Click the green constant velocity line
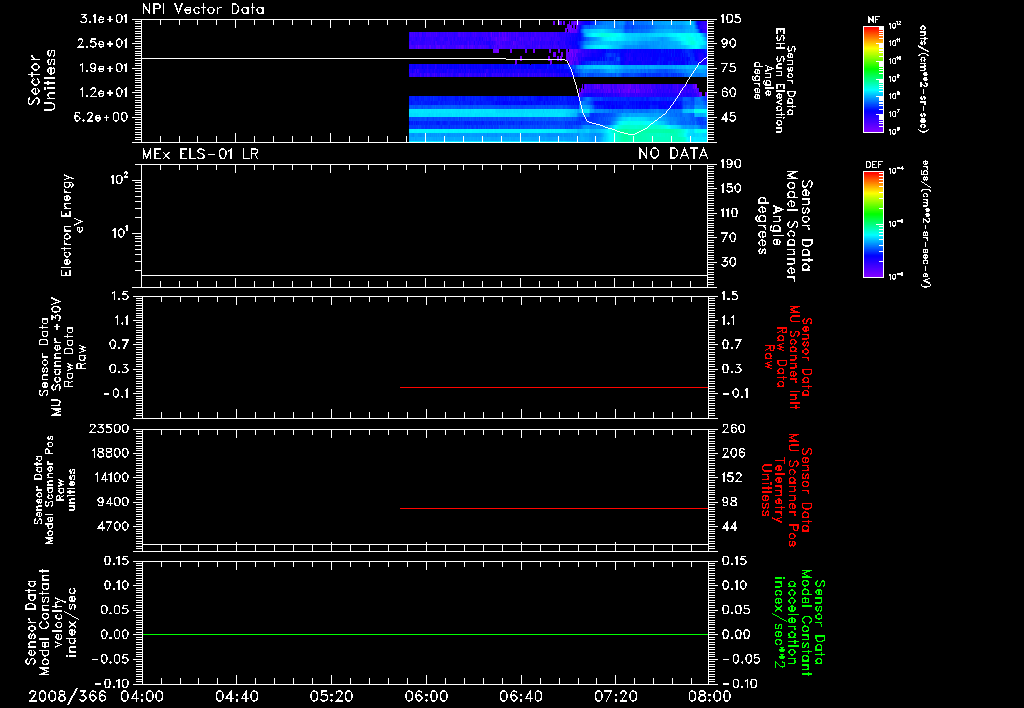Screen dimensions: 1024x708 pos(424,634)
